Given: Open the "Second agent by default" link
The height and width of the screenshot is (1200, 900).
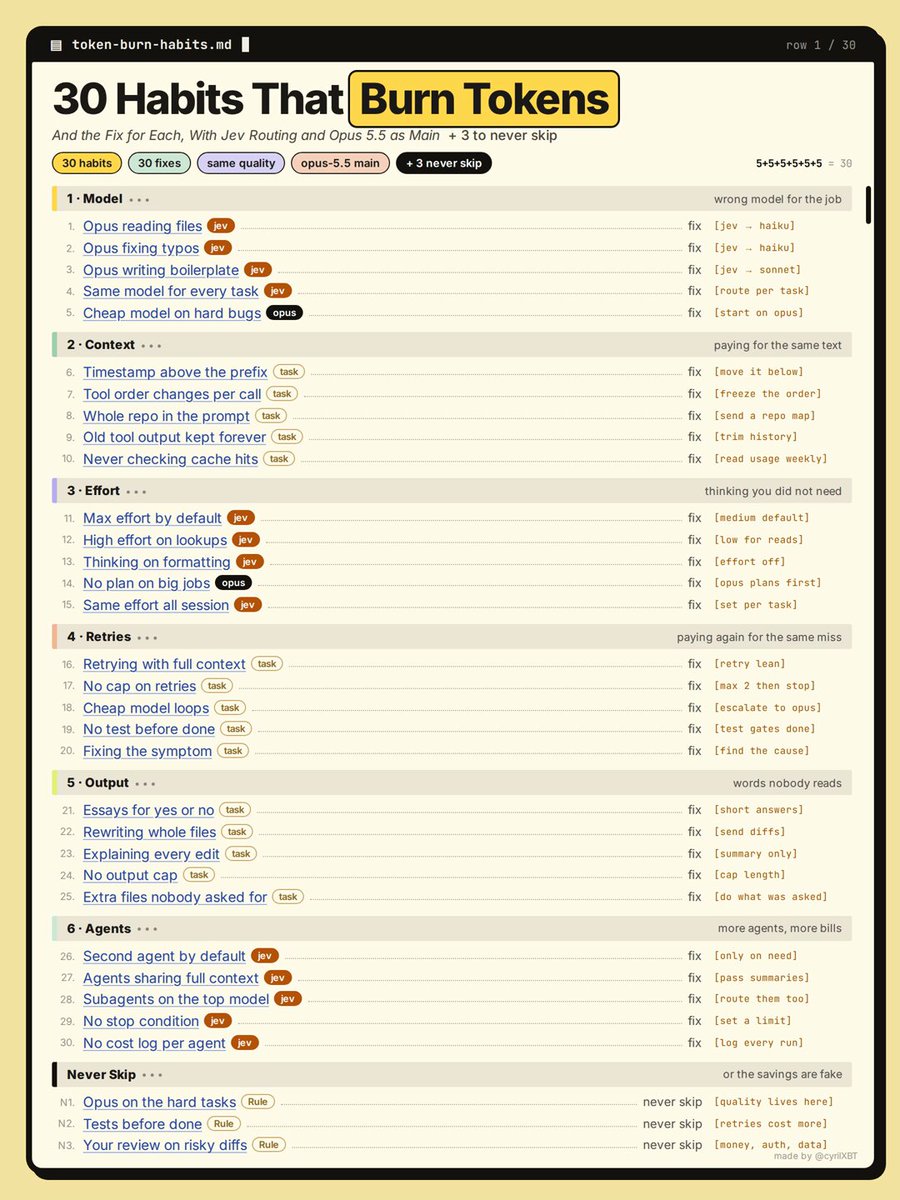Looking at the screenshot, I should click(164, 956).
